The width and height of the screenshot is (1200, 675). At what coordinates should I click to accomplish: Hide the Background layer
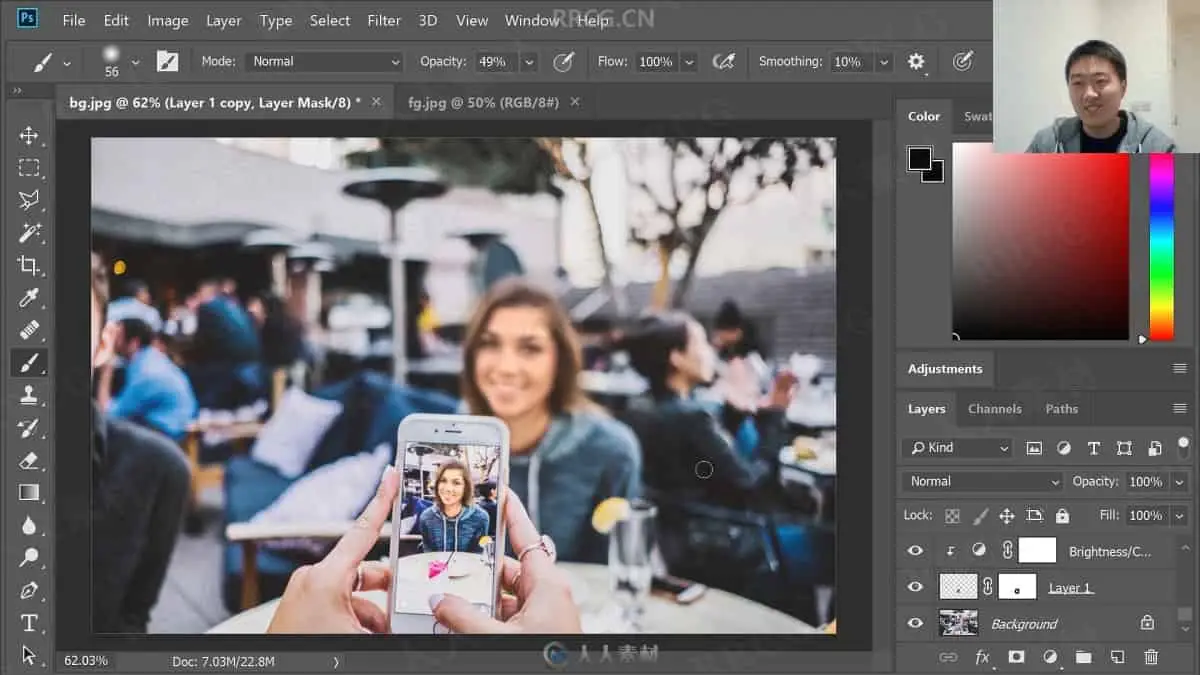click(x=915, y=623)
